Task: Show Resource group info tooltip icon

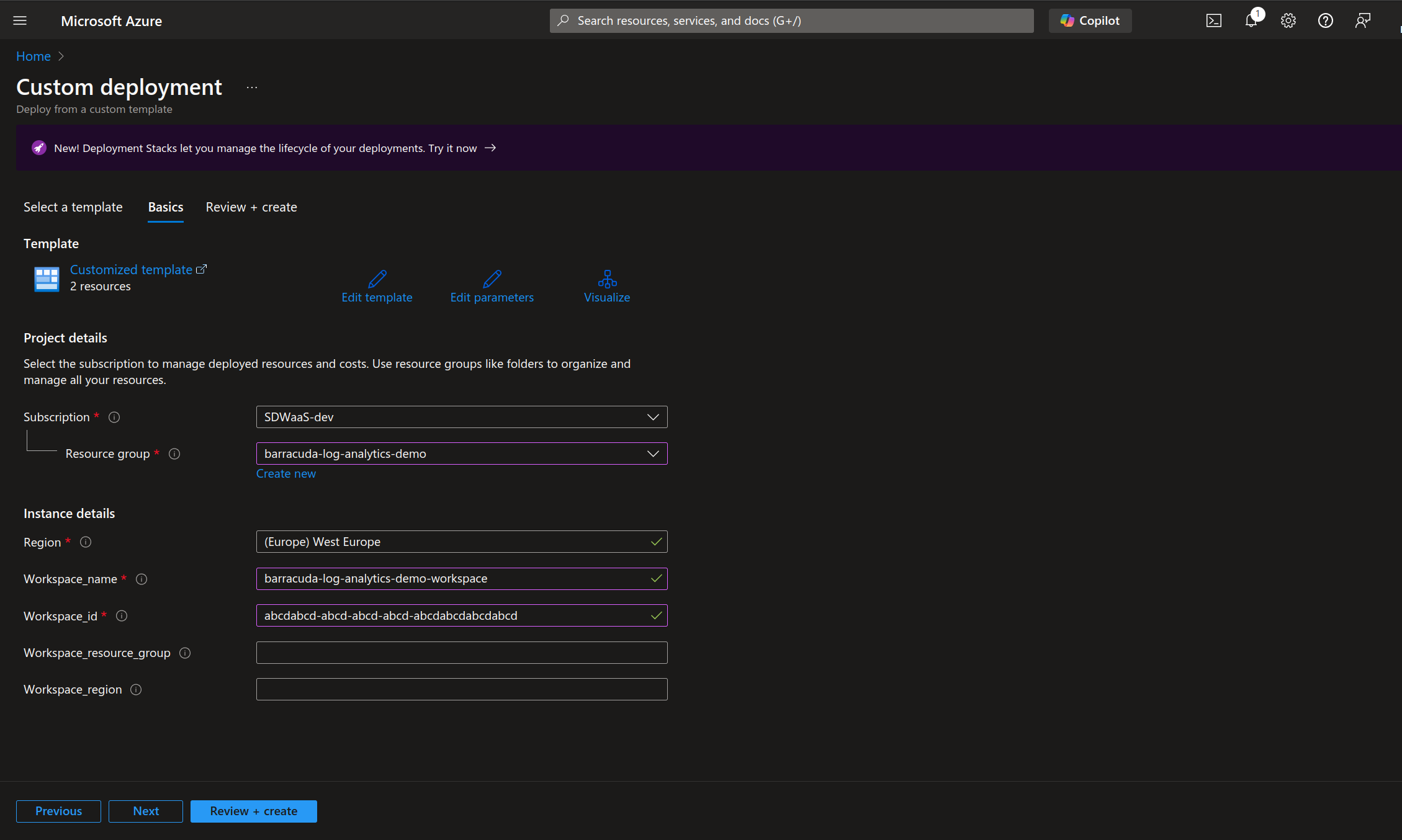Action: click(x=174, y=454)
